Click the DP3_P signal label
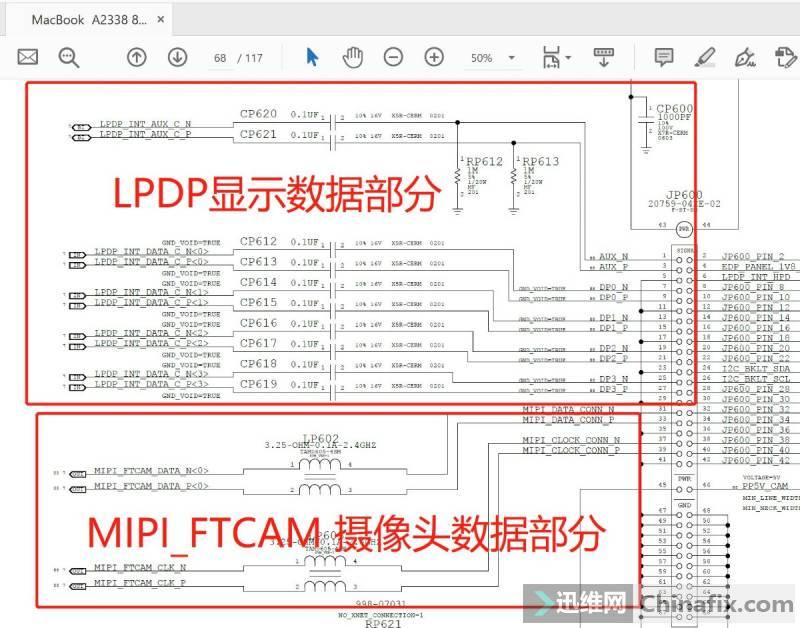The height and width of the screenshot is (628, 800). tap(613, 389)
